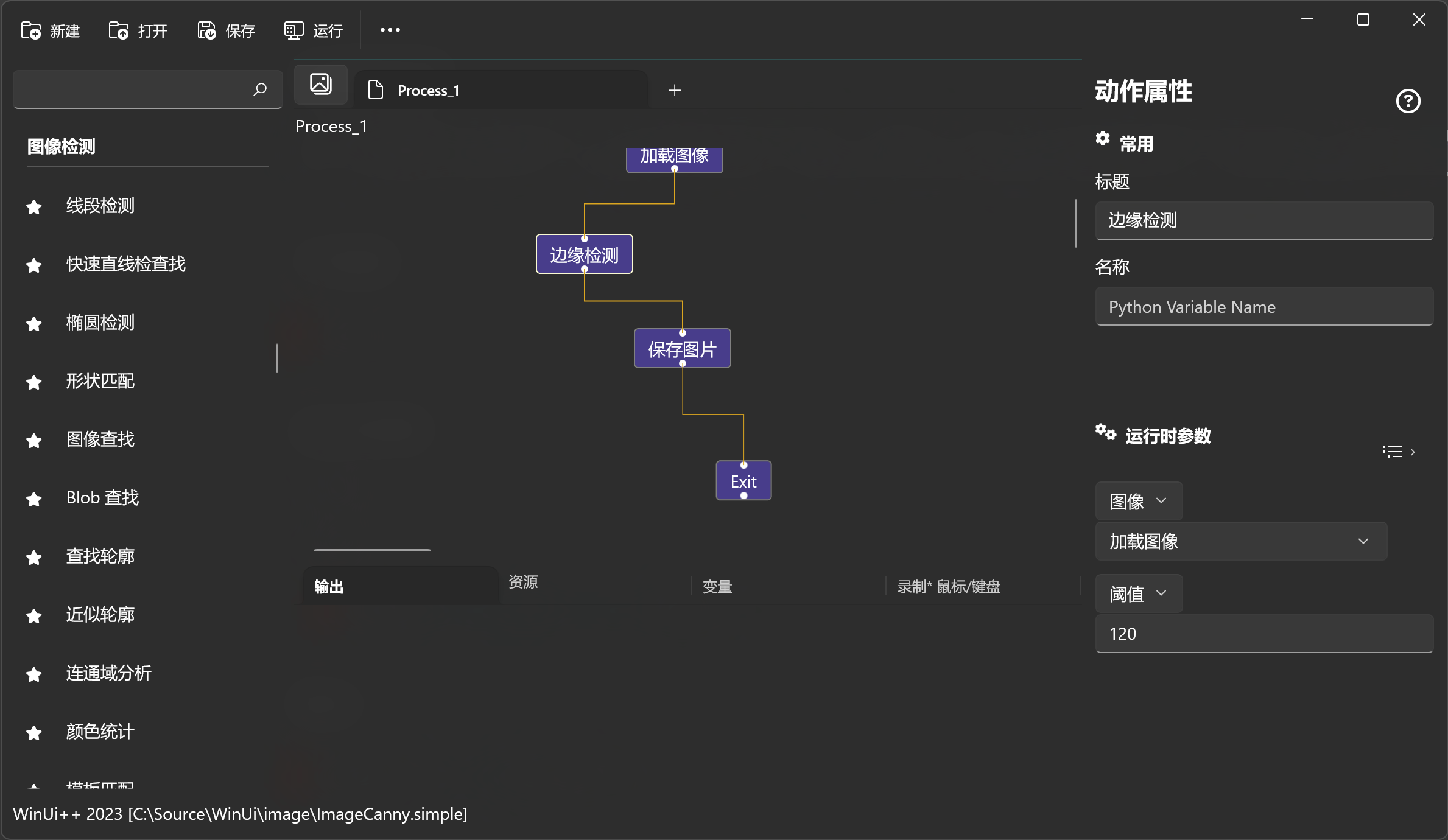Click the Python Variable Name field
The height and width of the screenshot is (840, 1448).
click(1263, 307)
